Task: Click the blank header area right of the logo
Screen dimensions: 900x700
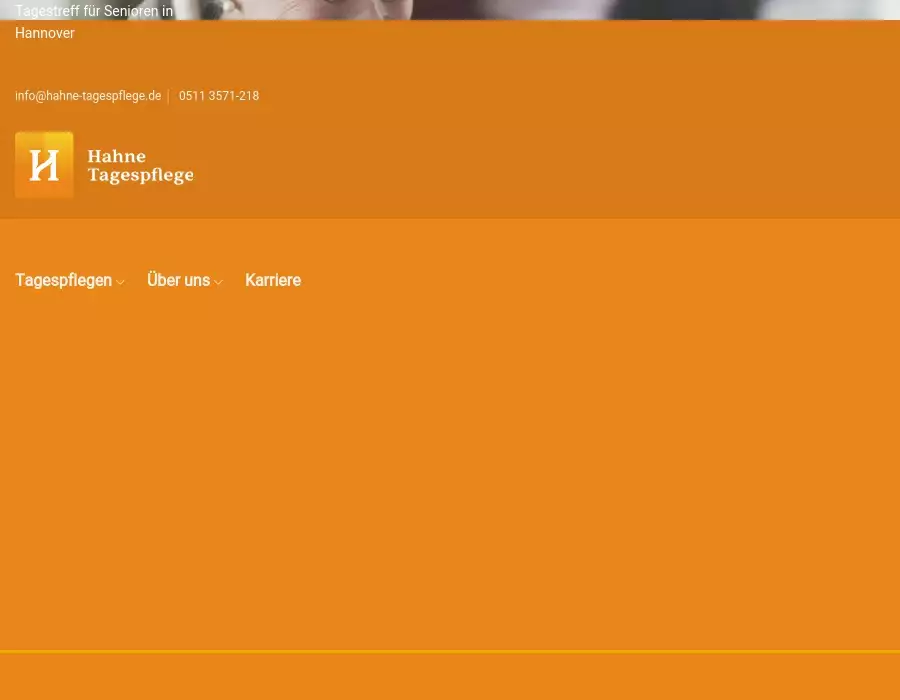Action: point(550,165)
